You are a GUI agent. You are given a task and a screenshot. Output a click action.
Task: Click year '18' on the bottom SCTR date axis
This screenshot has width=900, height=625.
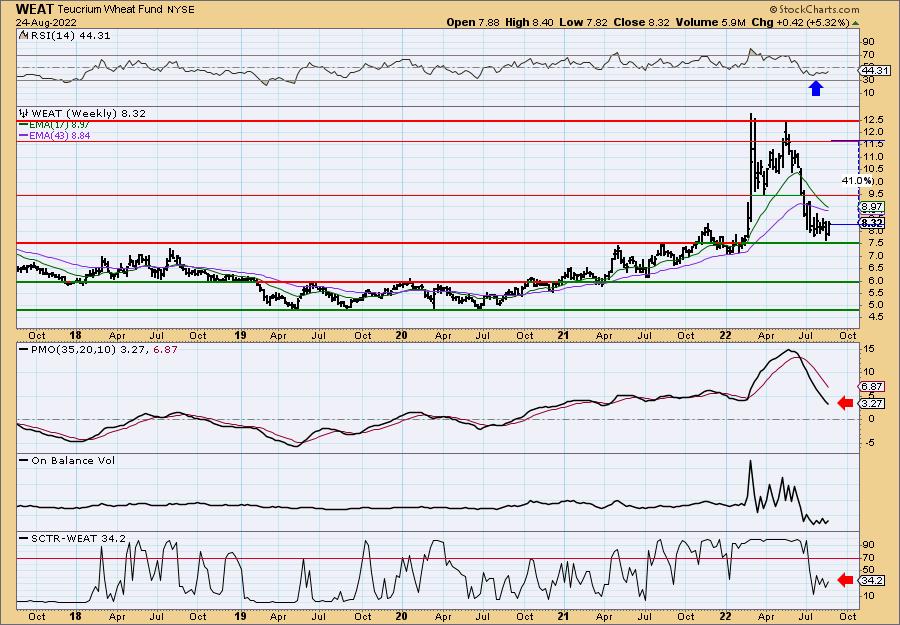pos(75,616)
